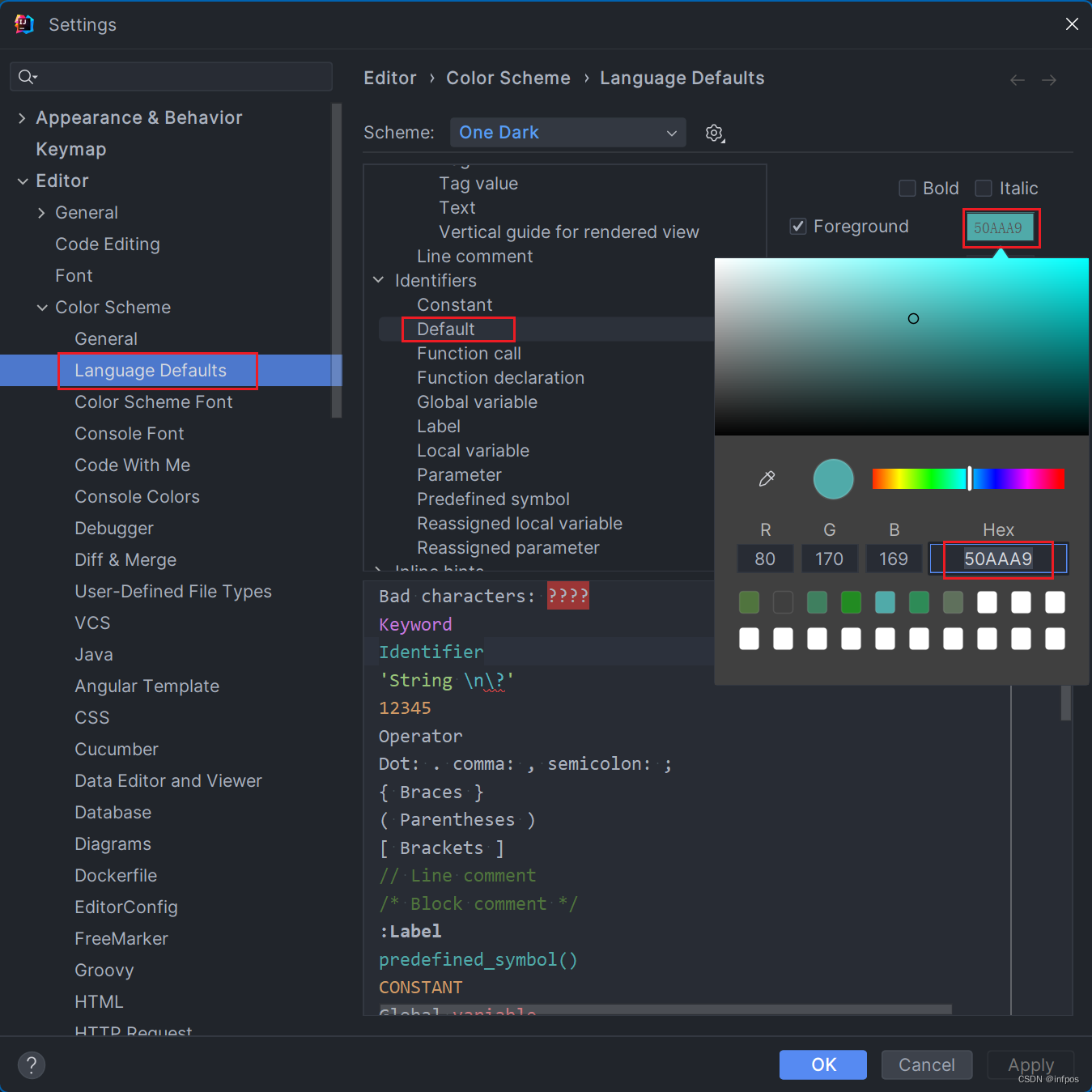This screenshot has width=1092, height=1092.
Task: Uncheck the Foreground checkbox
Action: 798,227
